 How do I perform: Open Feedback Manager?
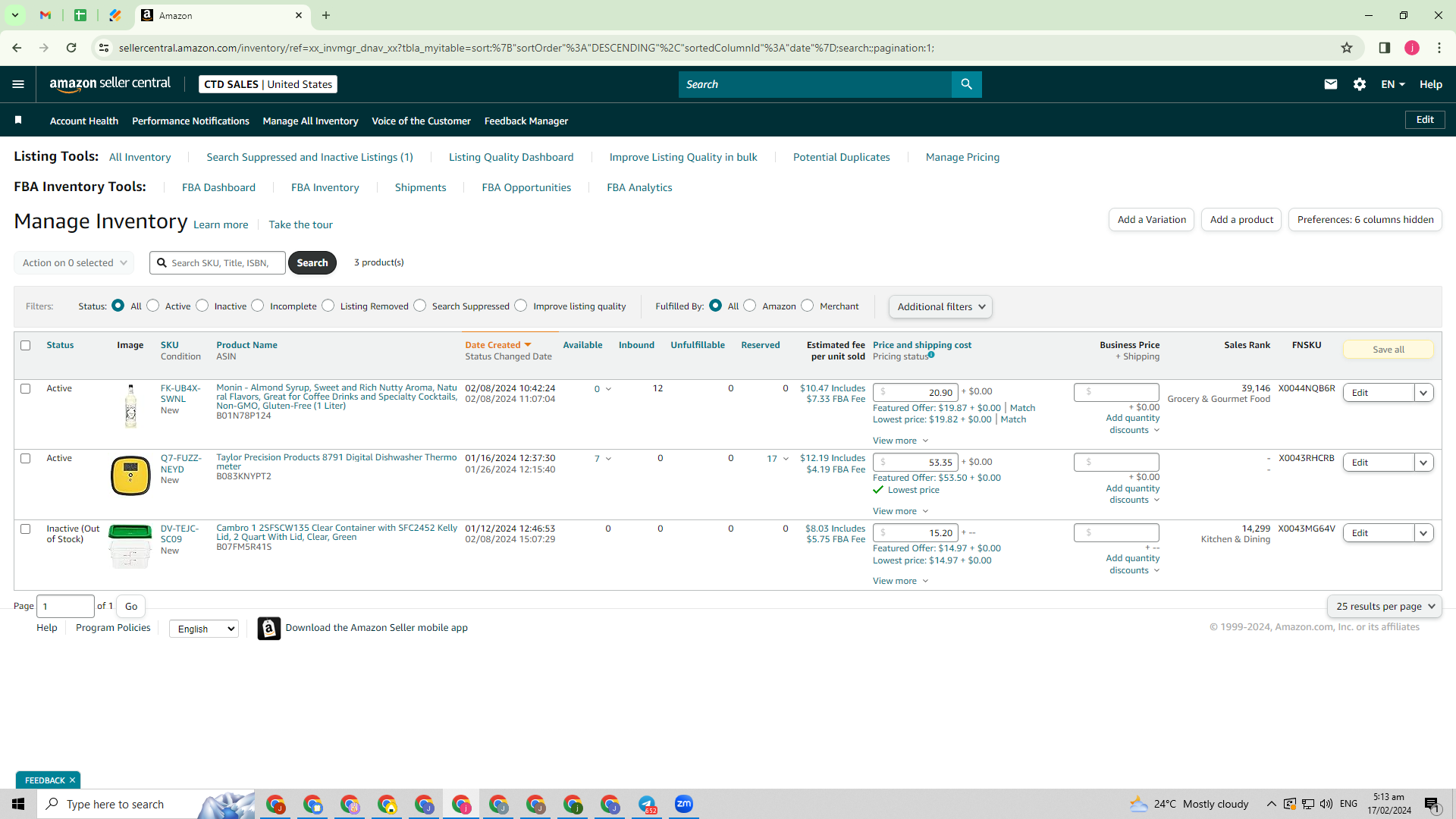(526, 121)
